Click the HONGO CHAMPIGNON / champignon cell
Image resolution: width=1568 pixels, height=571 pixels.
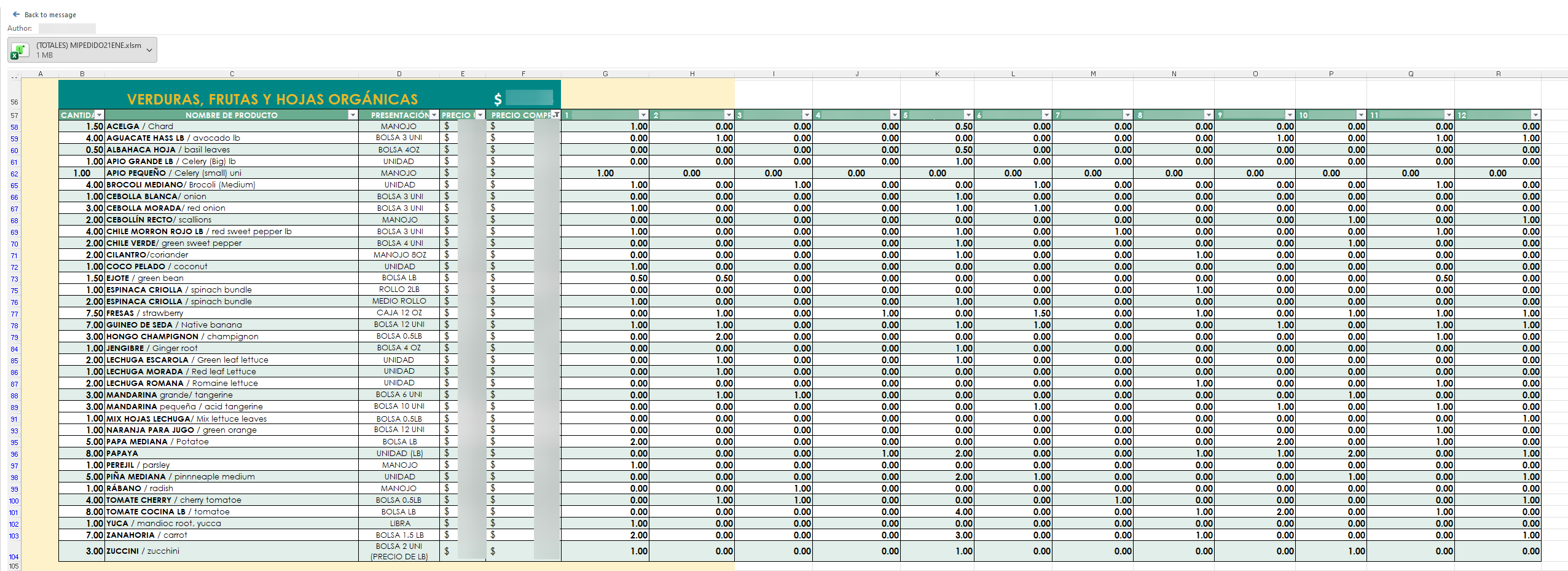232,337
